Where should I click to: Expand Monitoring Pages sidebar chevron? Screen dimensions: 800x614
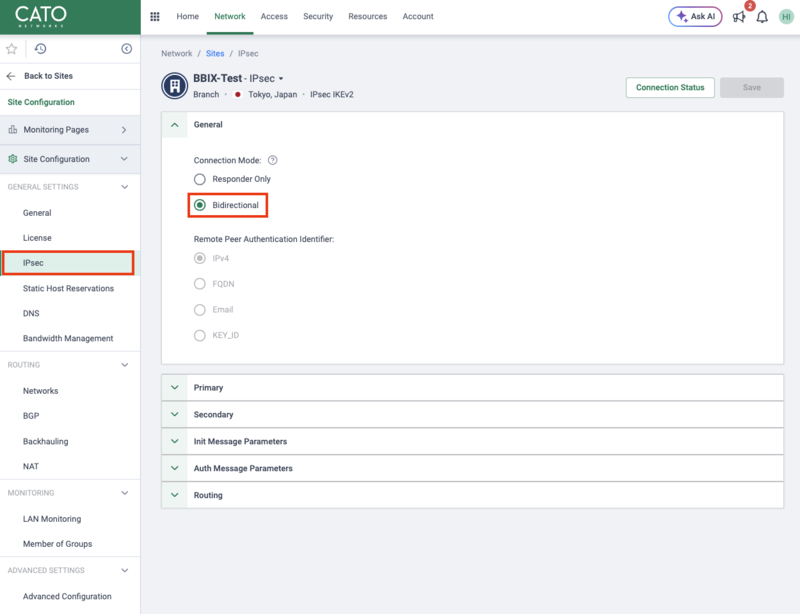pyautogui.click(x=124, y=130)
